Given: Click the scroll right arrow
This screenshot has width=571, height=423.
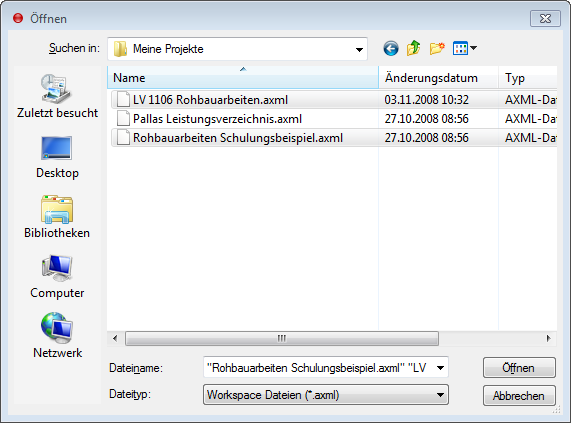Looking at the screenshot, I should click(549, 339).
